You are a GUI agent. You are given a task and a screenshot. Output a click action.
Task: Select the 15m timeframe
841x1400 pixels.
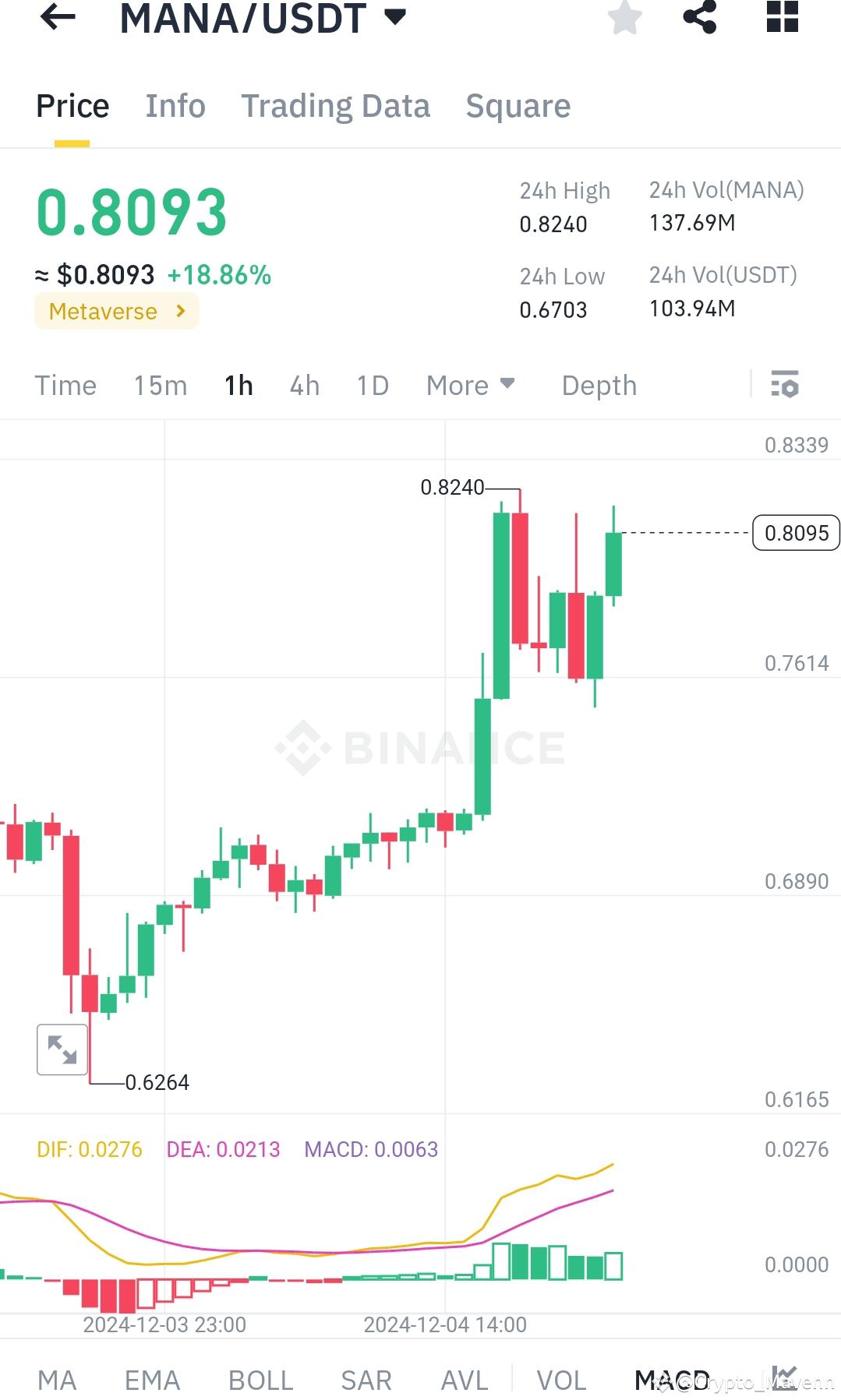160,385
